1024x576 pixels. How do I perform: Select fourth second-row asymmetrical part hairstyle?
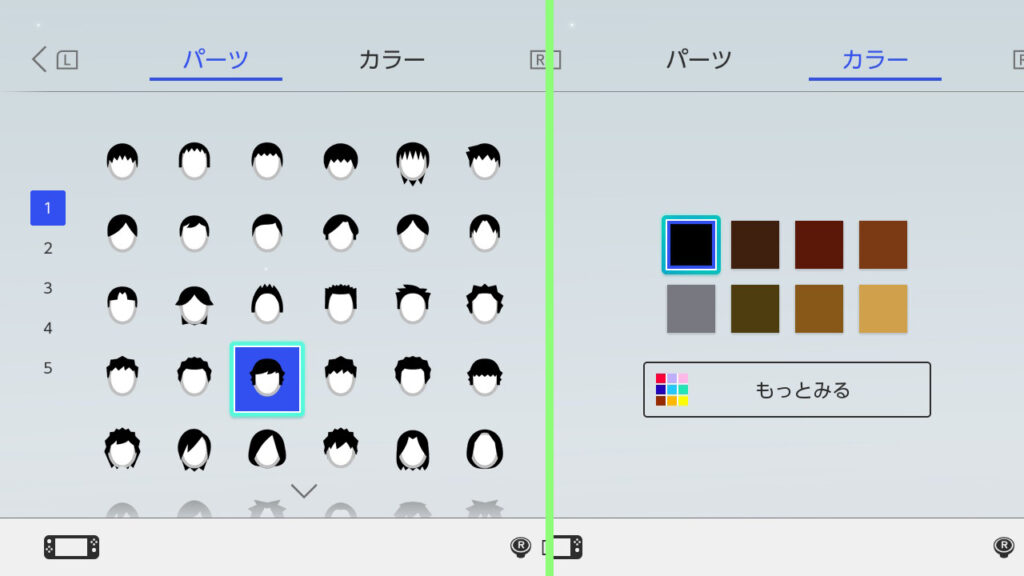click(x=340, y=232)
